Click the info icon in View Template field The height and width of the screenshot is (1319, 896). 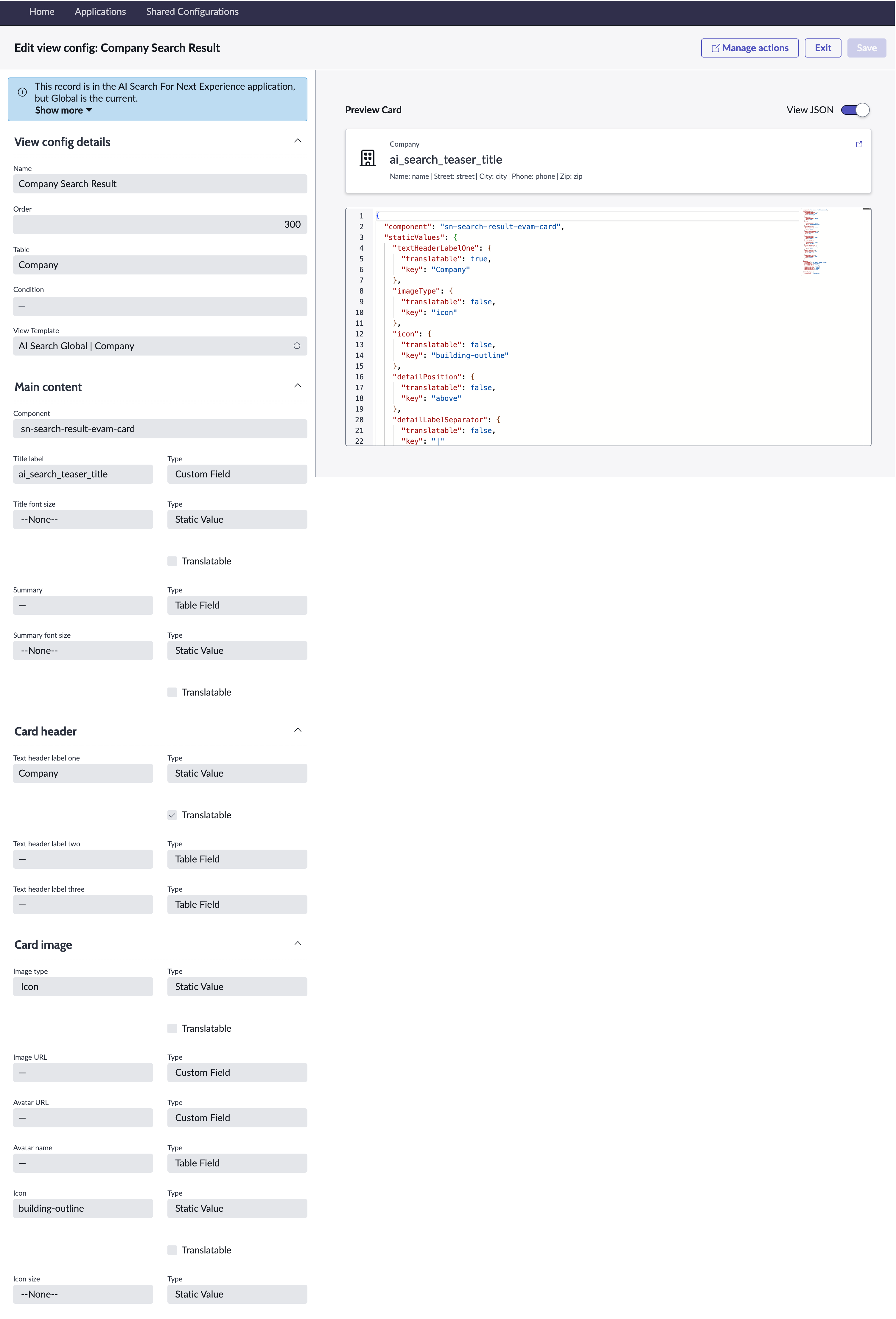tap(297, 346)
